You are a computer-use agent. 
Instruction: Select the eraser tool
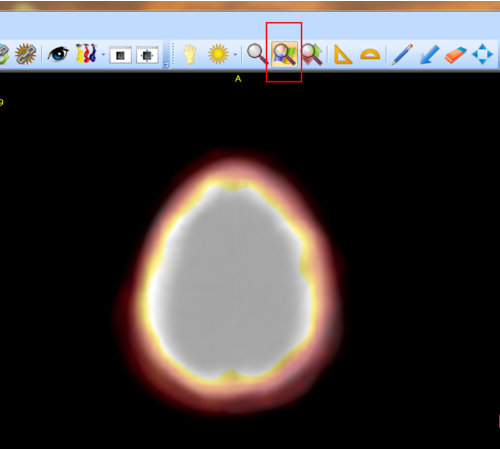pyautogui.click(x=456, y=55)
